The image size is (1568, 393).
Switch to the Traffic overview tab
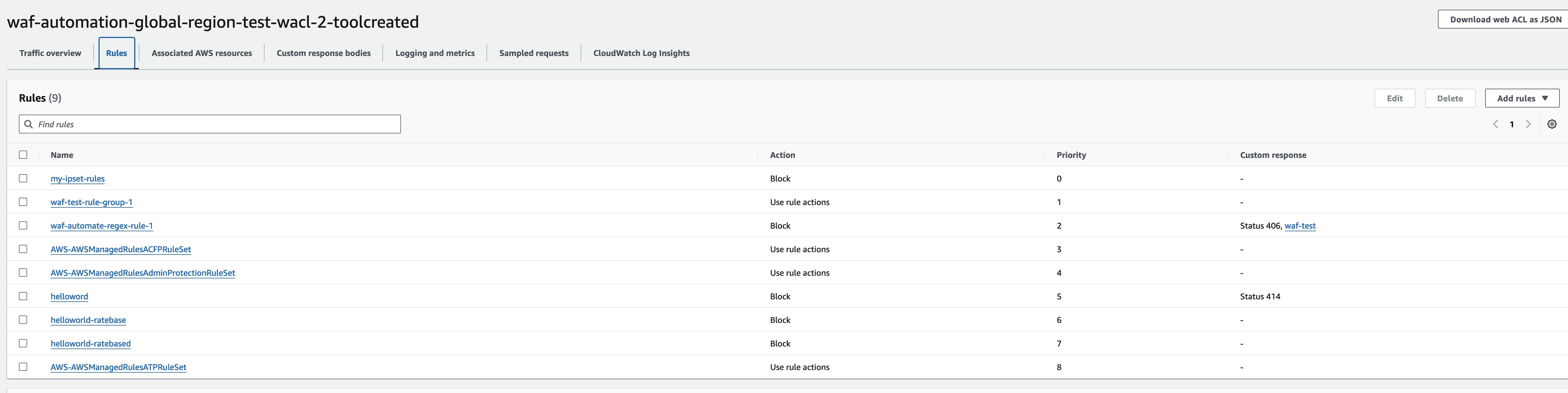click(50, 53)
